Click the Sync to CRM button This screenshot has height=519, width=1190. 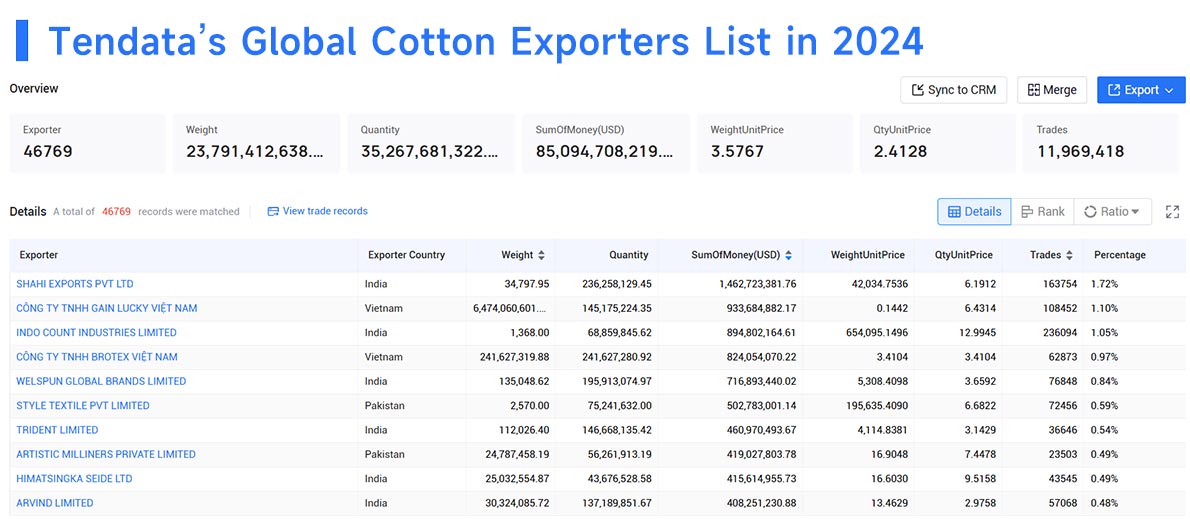pos(953,90)
